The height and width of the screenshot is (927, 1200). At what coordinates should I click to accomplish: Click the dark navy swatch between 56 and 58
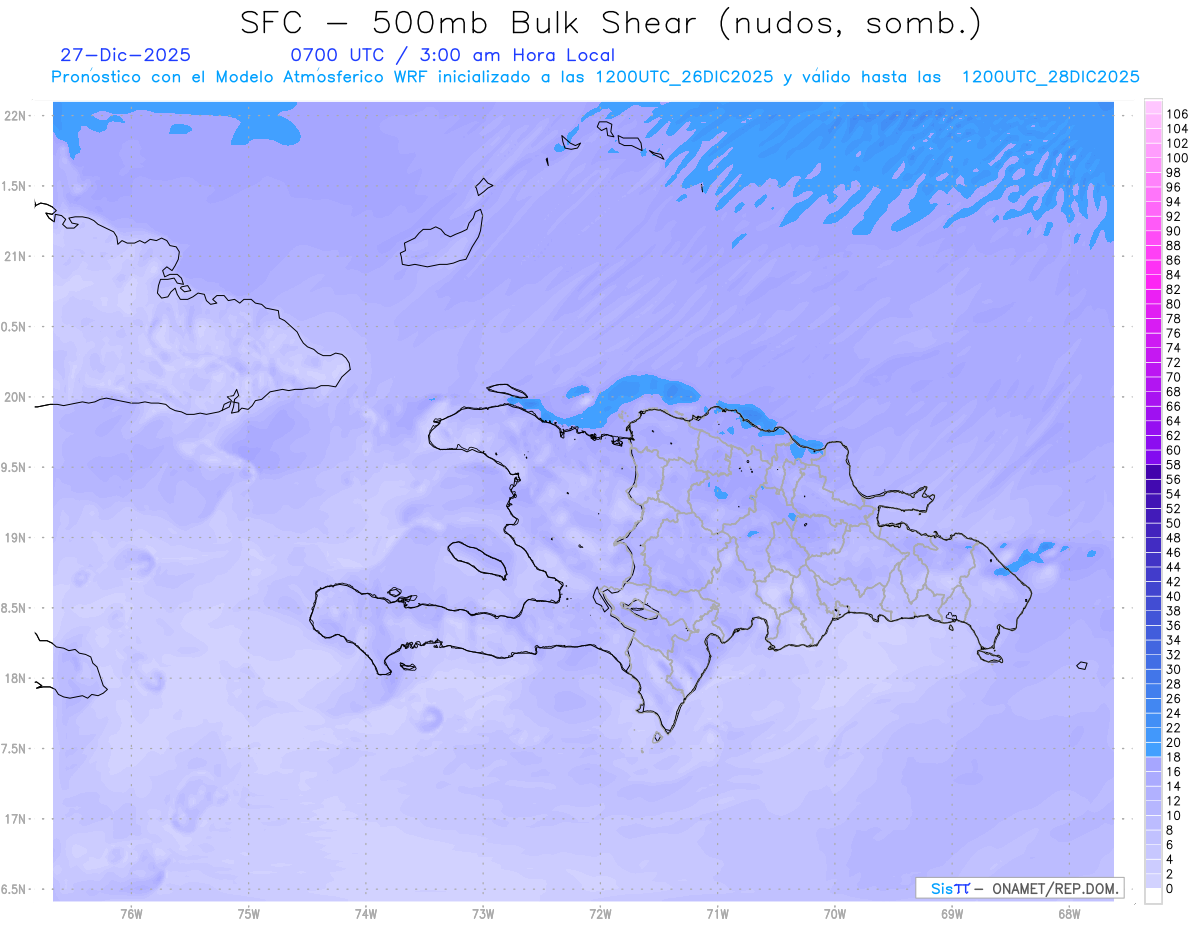(1153, 472)
